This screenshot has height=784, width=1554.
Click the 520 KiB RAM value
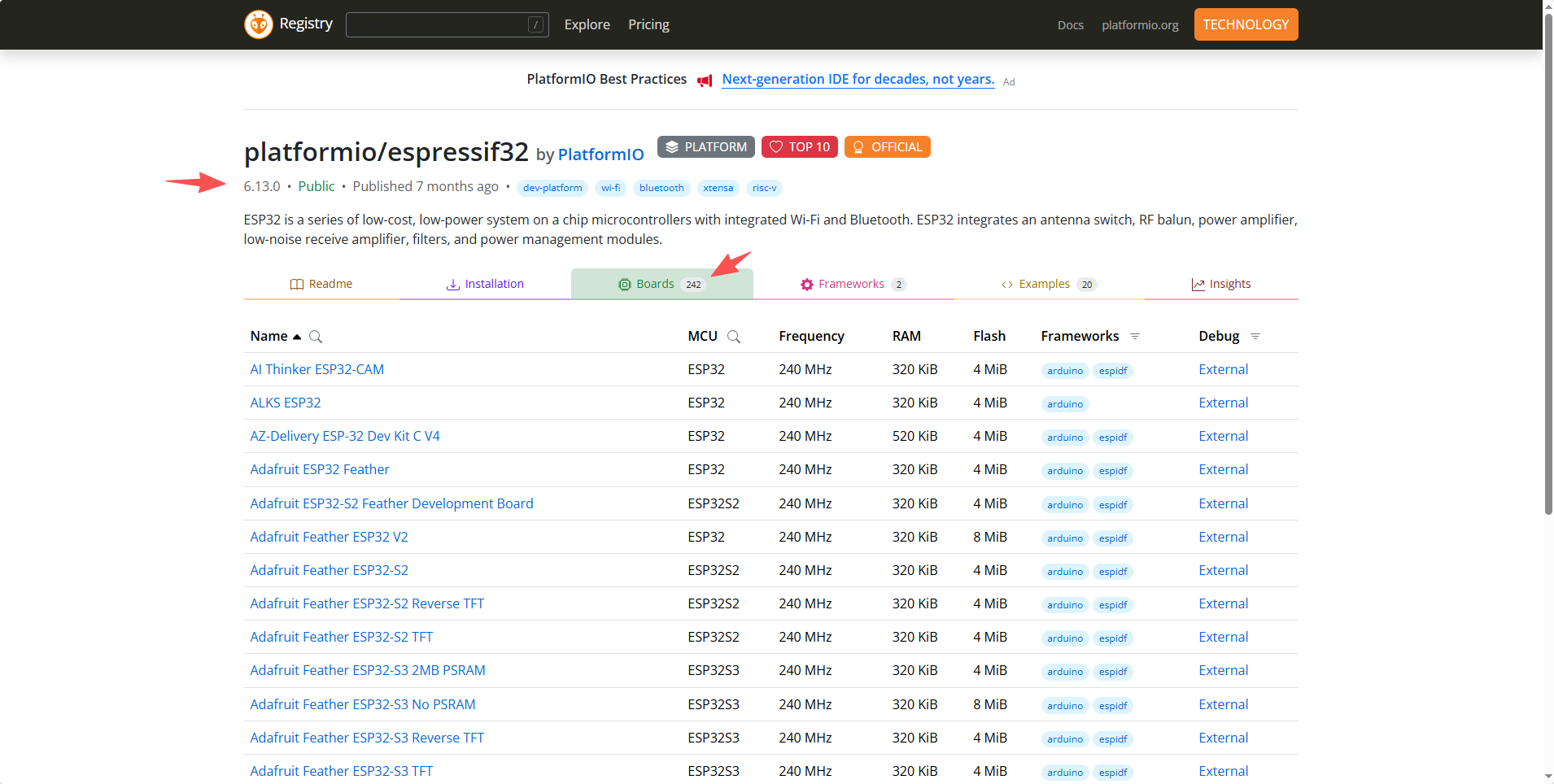[x=915, y=436]
